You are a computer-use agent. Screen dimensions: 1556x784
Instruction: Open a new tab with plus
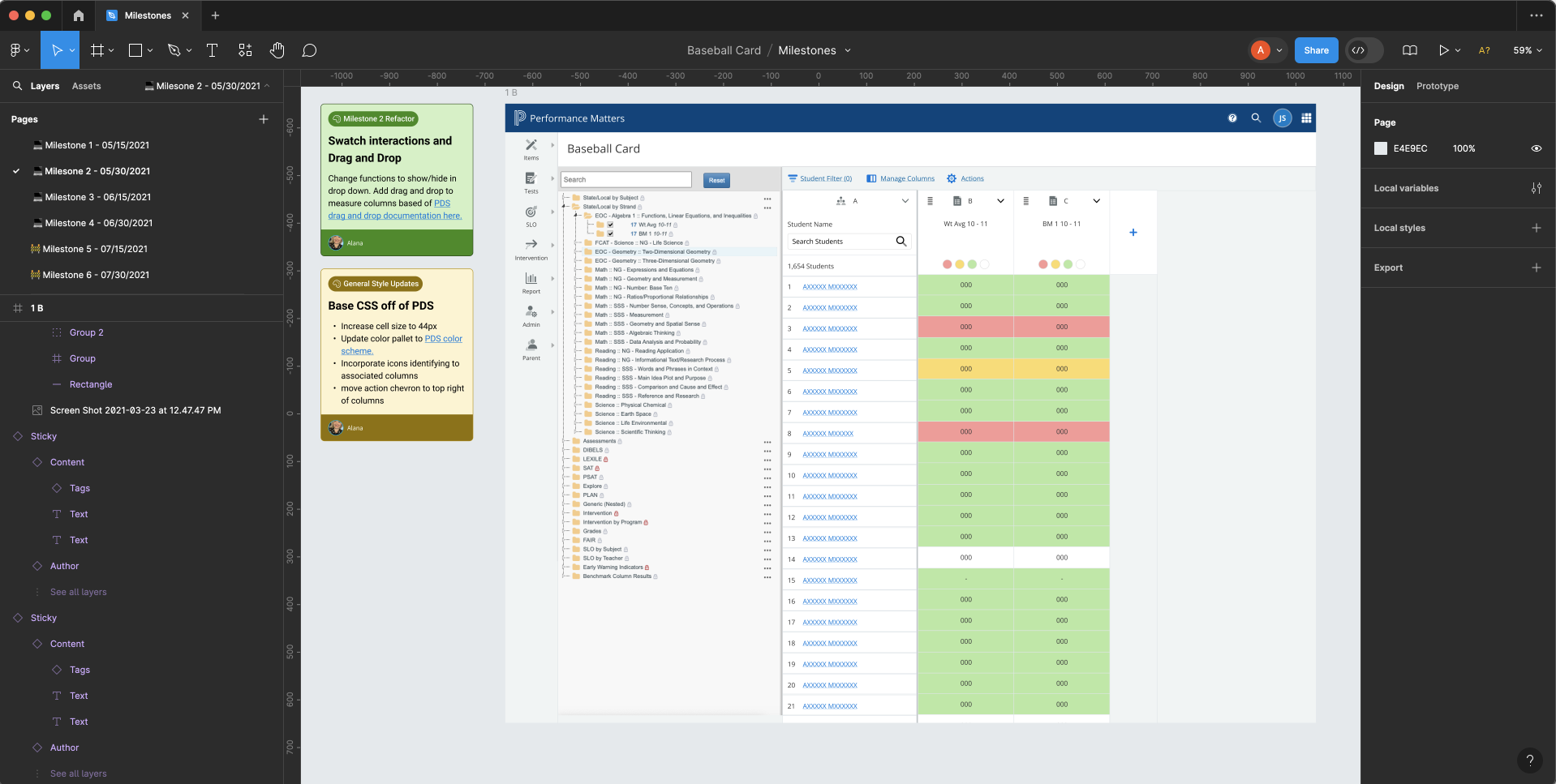tap(215, 15)
